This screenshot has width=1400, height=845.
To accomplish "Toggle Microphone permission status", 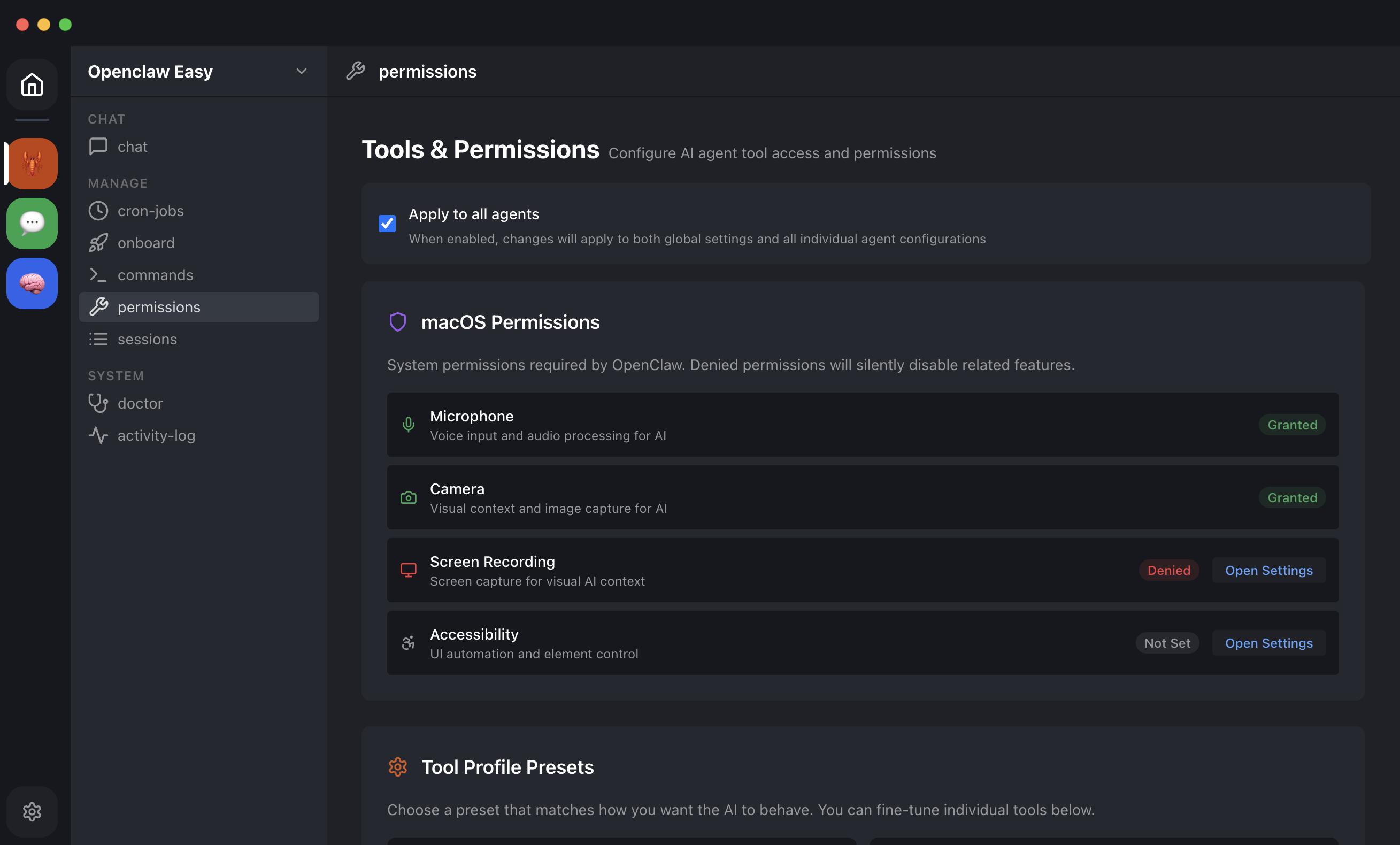I will (1292, 425).
